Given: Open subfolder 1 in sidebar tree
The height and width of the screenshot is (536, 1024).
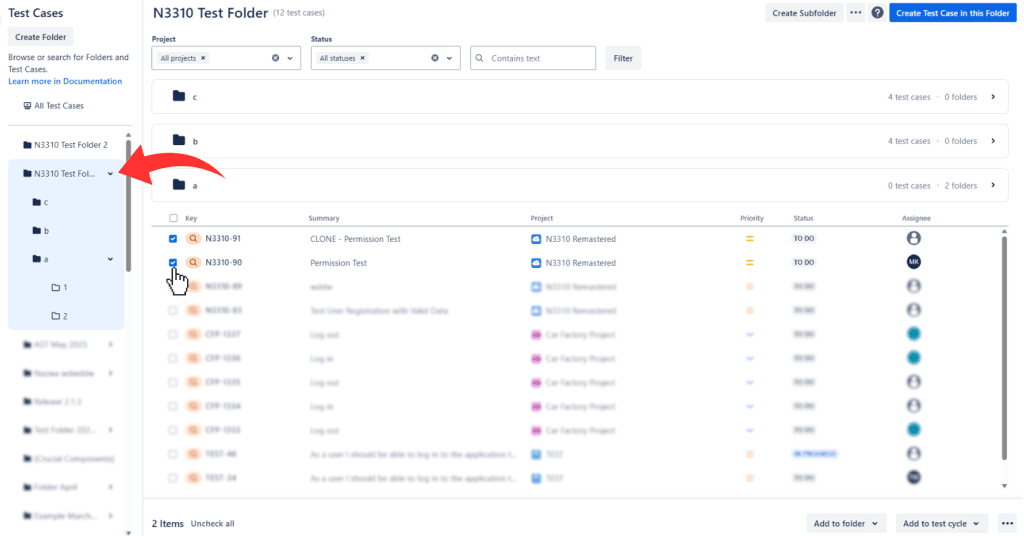Looking at the screenshot, I should (x=65, y=287).
